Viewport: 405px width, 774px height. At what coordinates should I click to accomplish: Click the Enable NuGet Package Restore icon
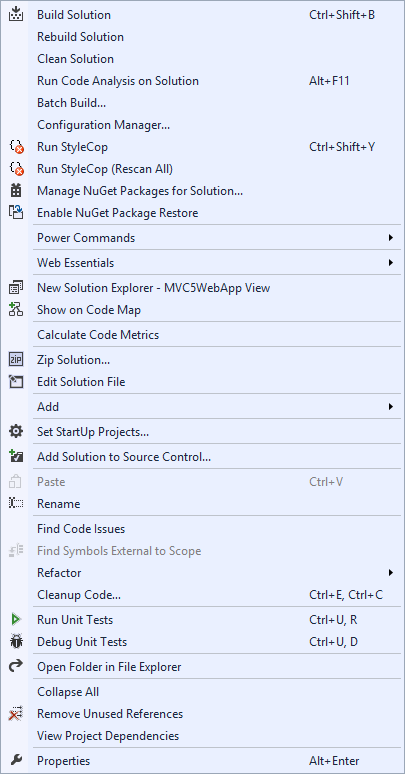pyautogui.click(x=16, y=213)
